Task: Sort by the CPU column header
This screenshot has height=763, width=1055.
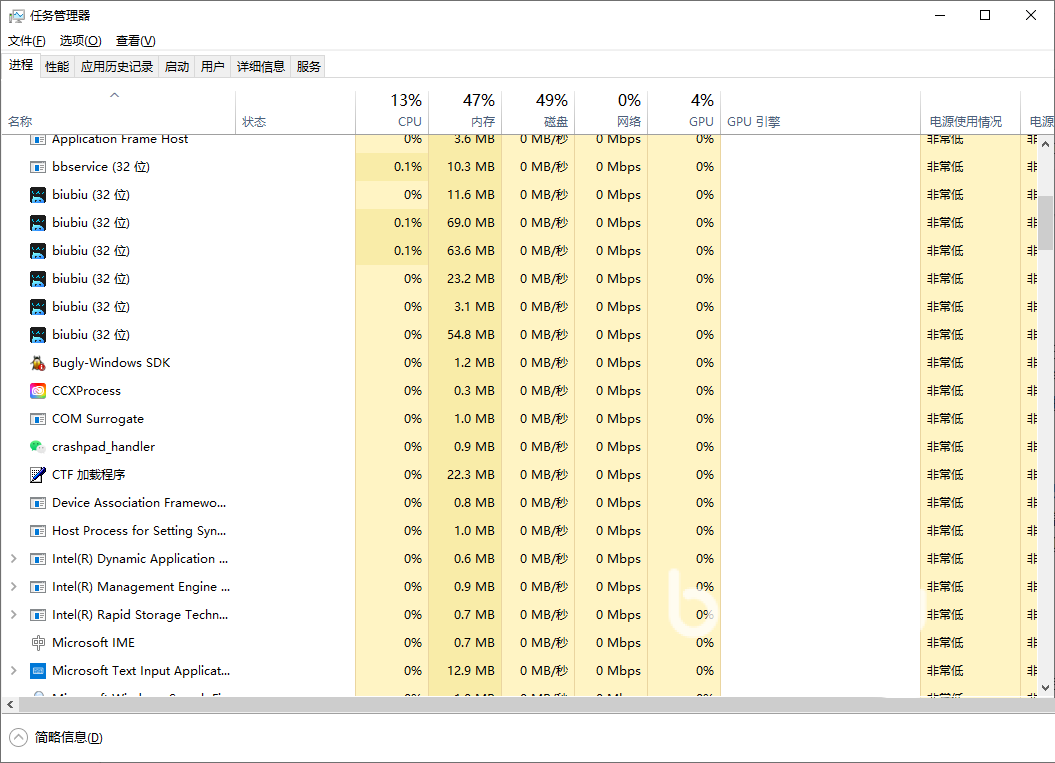Action: pos(392,111)
